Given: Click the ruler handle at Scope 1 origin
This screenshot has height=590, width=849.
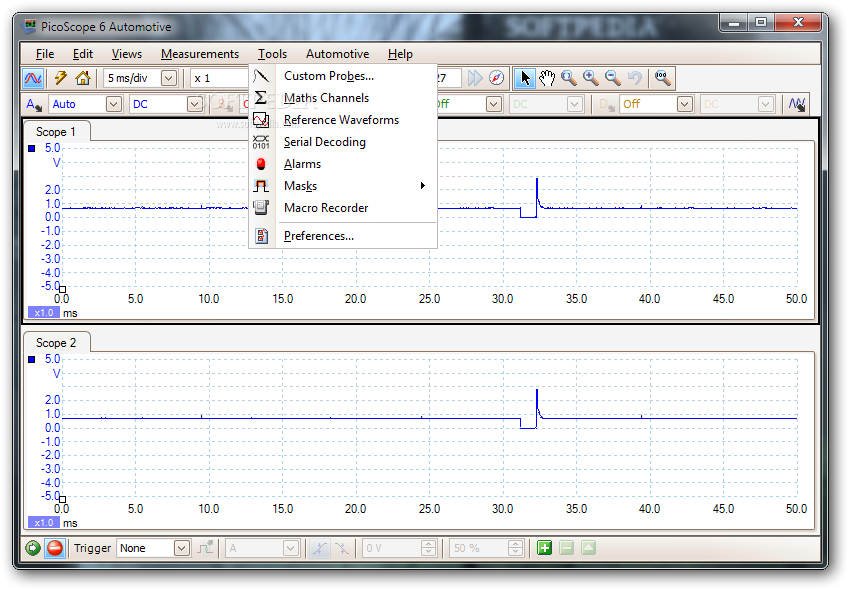Looking at the screenshot, I should point(62,290).
